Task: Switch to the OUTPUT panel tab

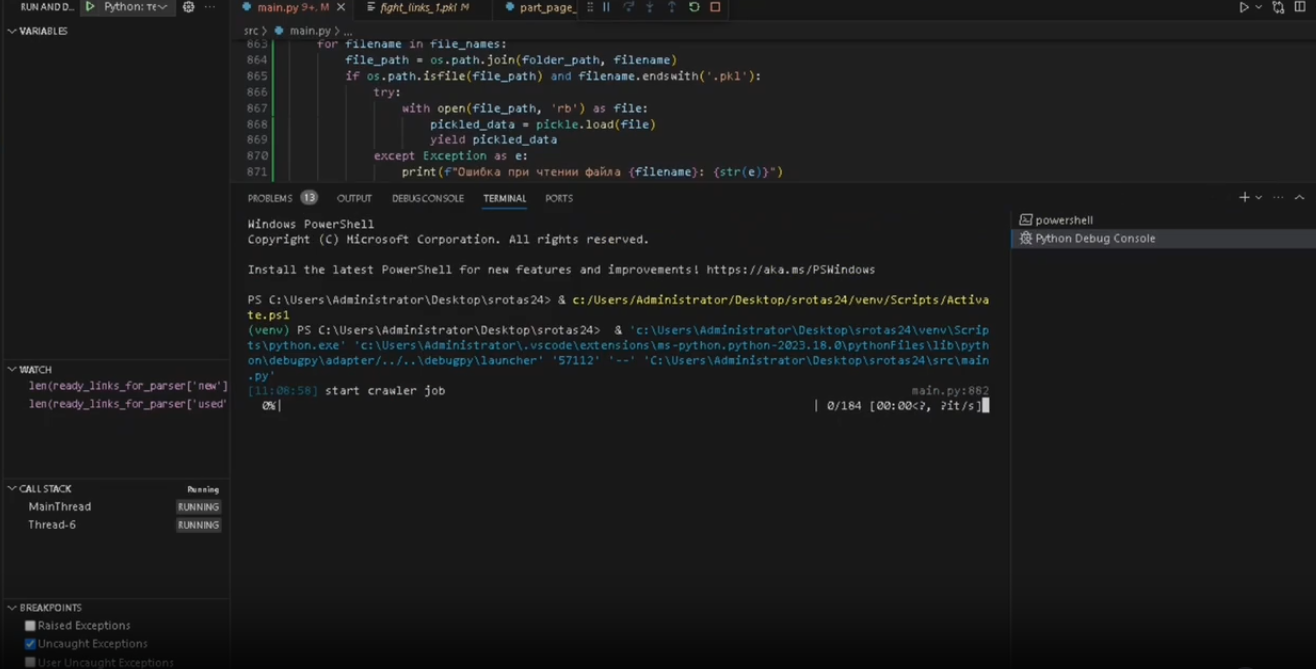Action: (x=354, y=199)
